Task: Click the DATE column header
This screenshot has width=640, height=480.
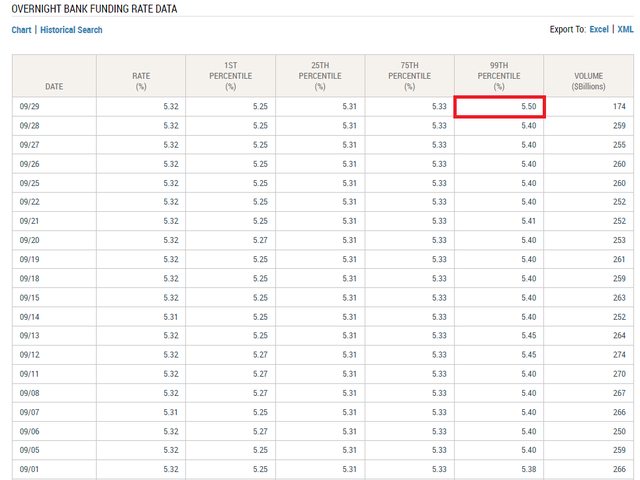Action: (52, 87)
